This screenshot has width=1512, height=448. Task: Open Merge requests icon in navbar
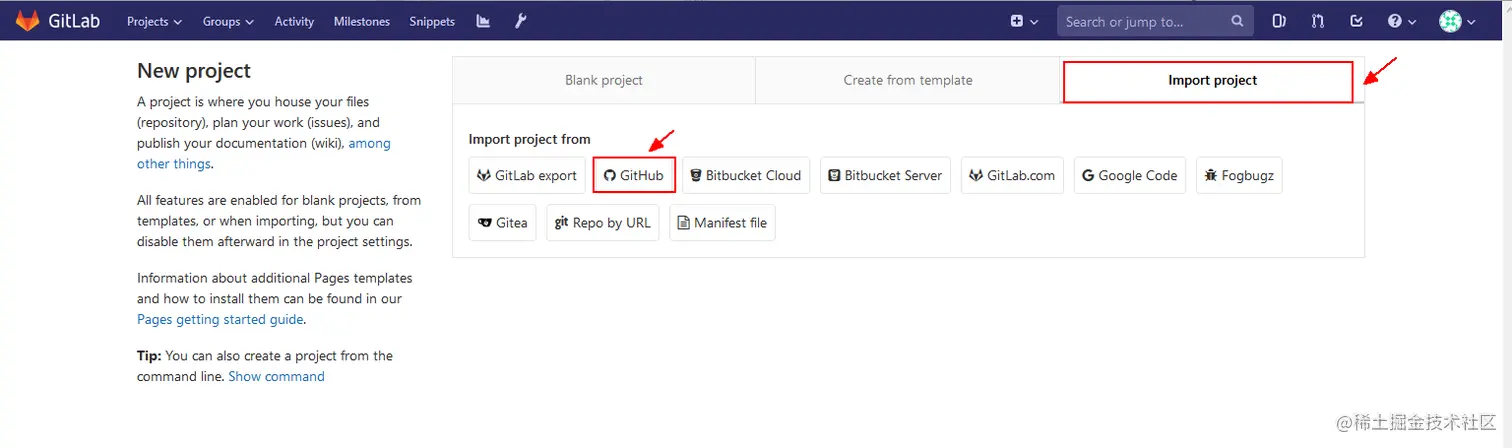[x=1316, y=21]
